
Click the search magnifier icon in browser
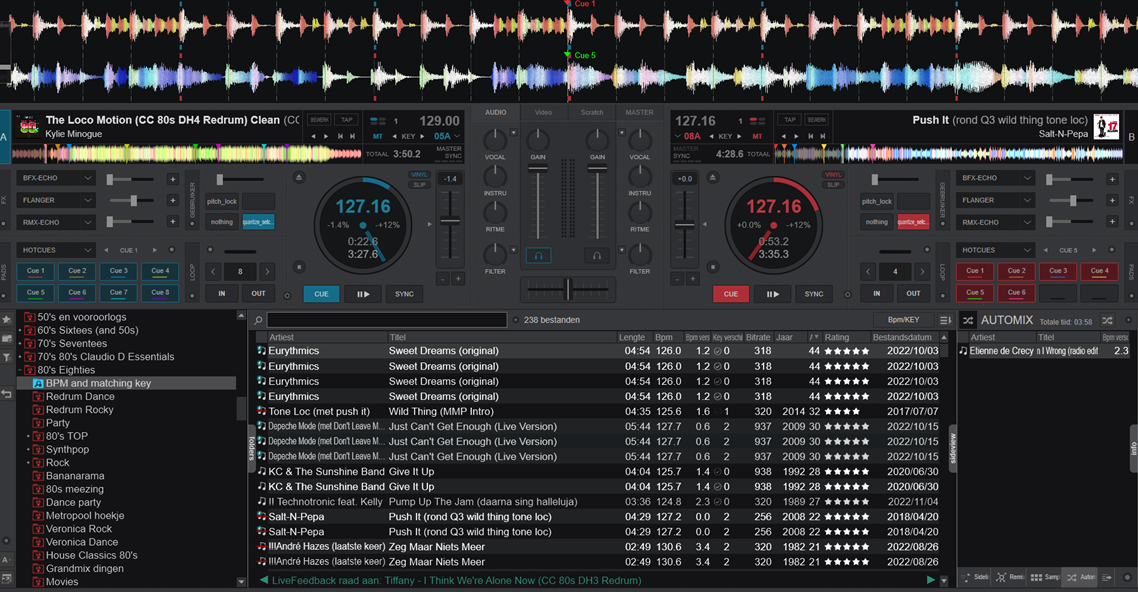[x=258, y=320]
